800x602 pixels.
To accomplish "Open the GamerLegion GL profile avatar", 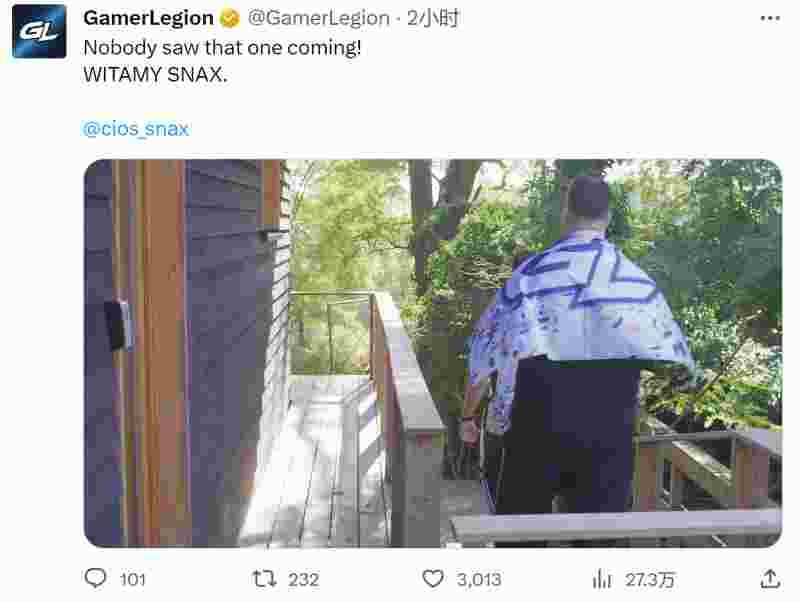I will click(x=39, y=32).
